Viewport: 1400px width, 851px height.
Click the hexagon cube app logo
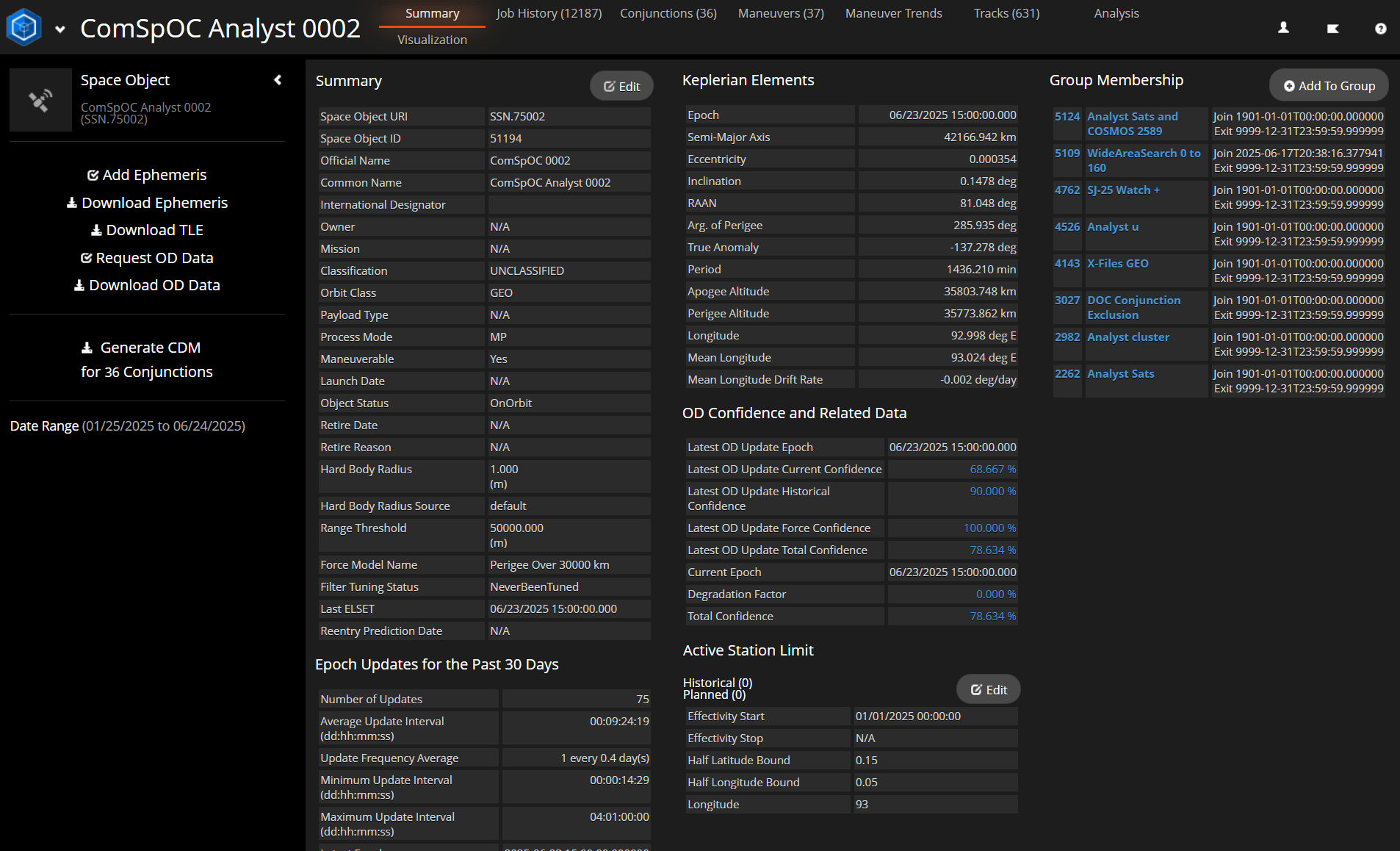pyautogui.click(x=24, y=27)
